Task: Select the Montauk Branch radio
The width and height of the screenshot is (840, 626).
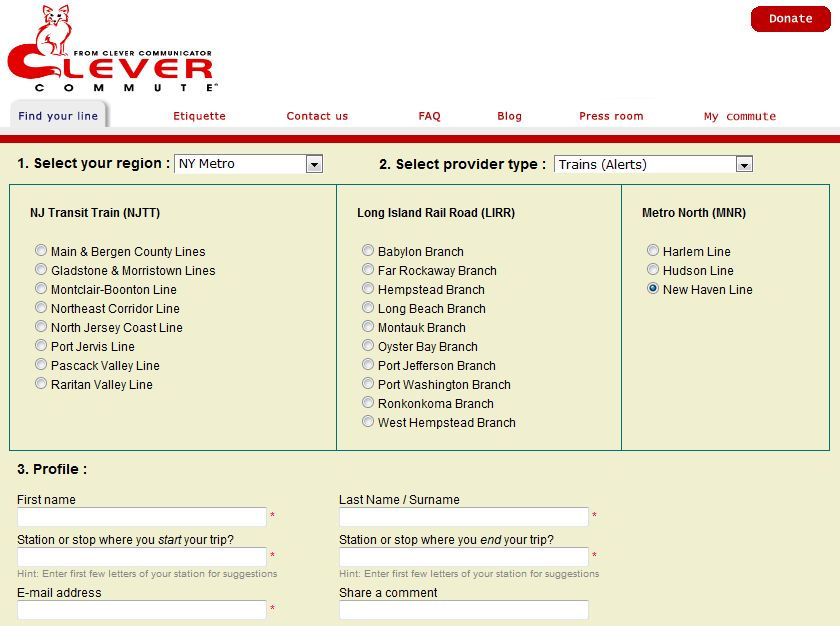Action: 368,326
